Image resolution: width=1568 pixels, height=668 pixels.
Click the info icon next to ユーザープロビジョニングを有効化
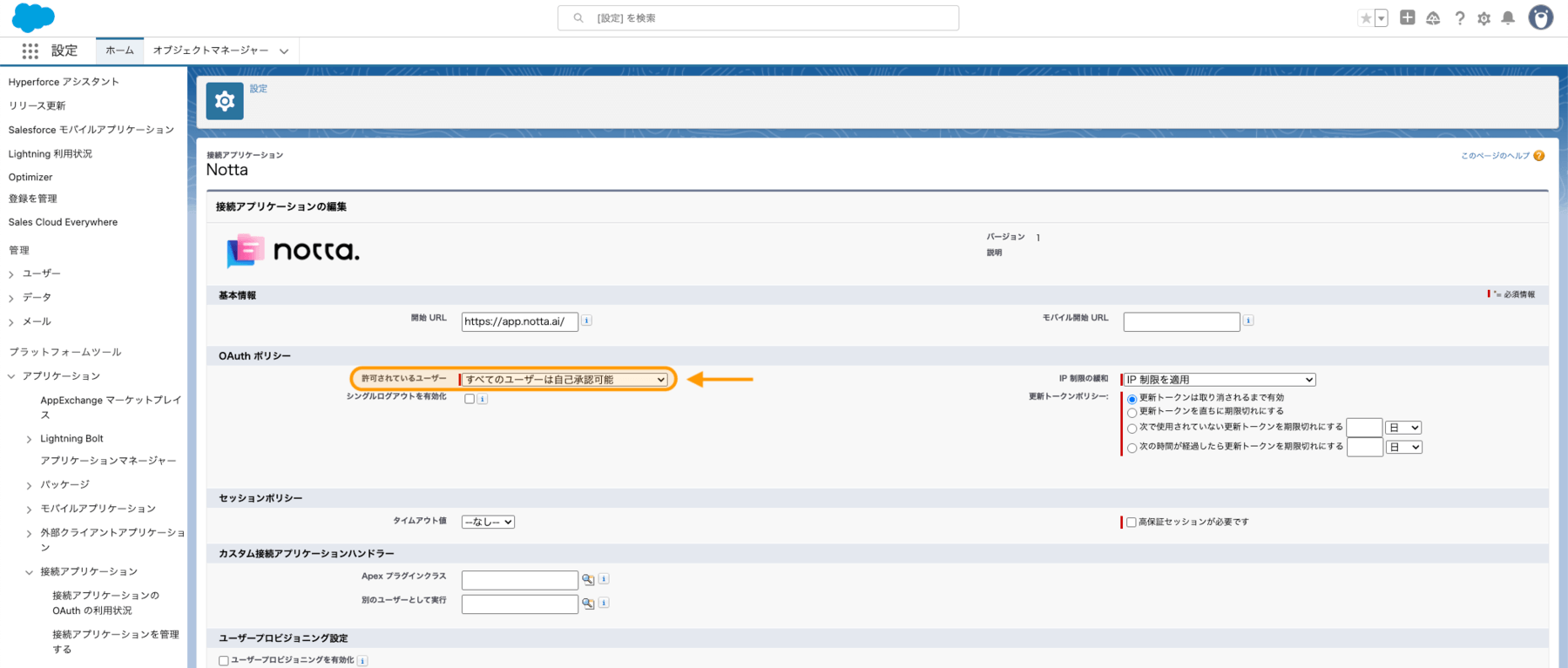362,661
